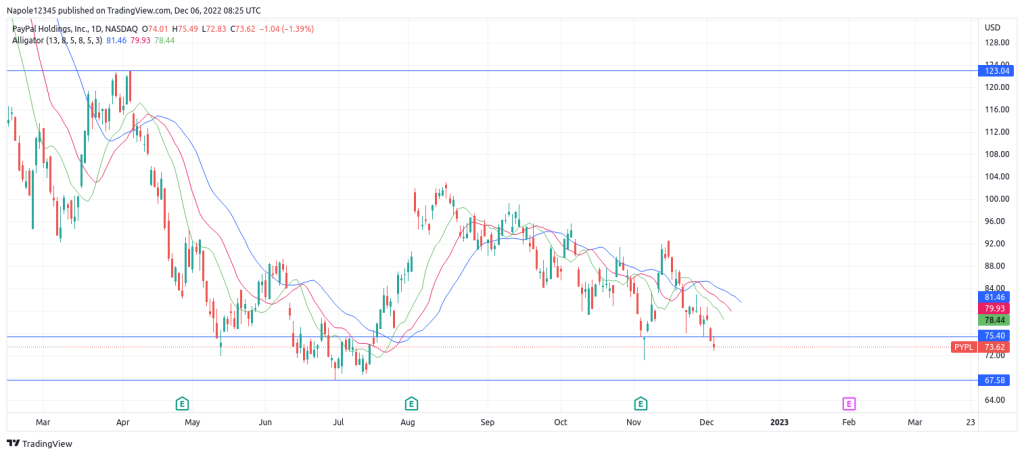This screenshot has height=455, width=1024.
Task: Click the 92.00 price axis label
Action: click(x=995, y=243)
